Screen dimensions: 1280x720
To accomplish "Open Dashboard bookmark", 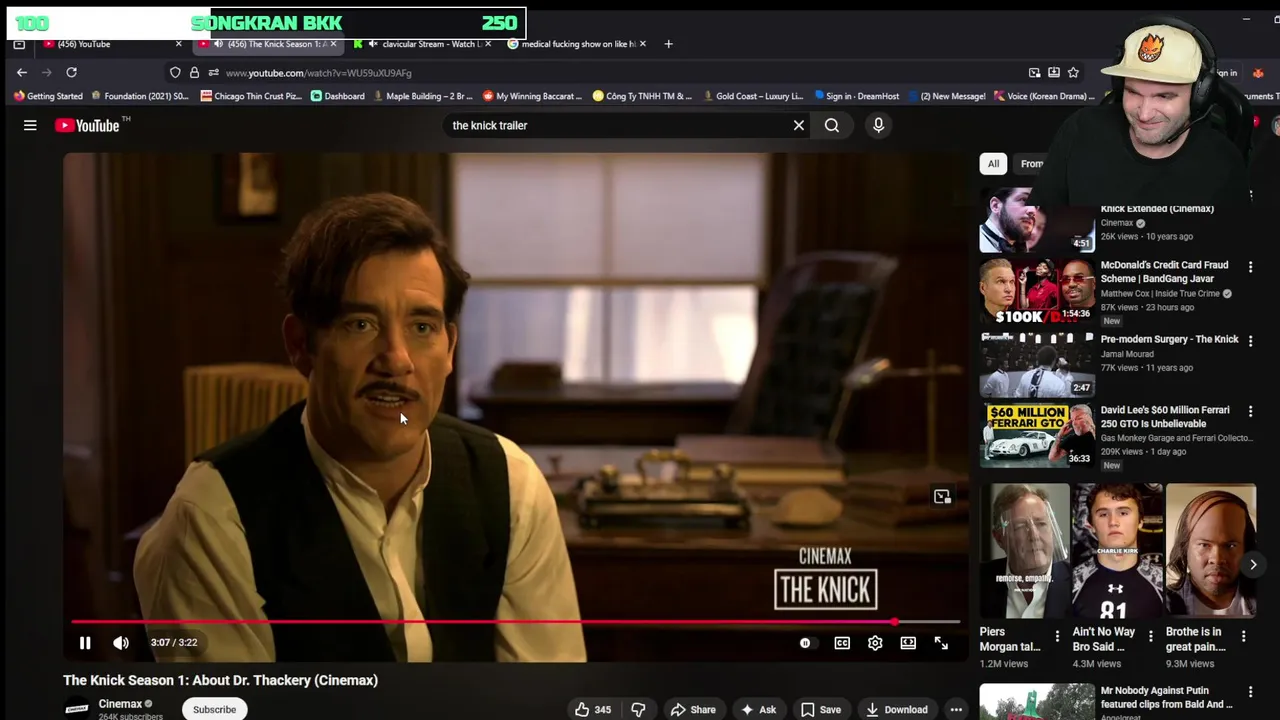I will pos(337,96).
